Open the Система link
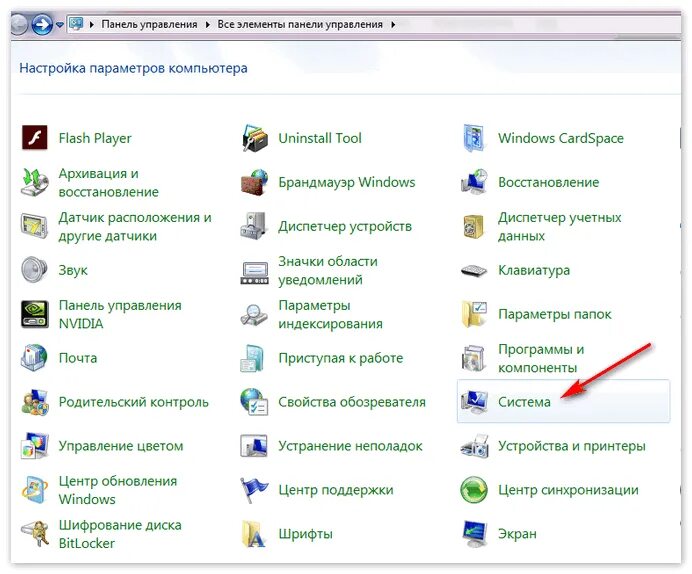Image resolution: width=692 pixels, height=574 pixels. coord(524,402)
